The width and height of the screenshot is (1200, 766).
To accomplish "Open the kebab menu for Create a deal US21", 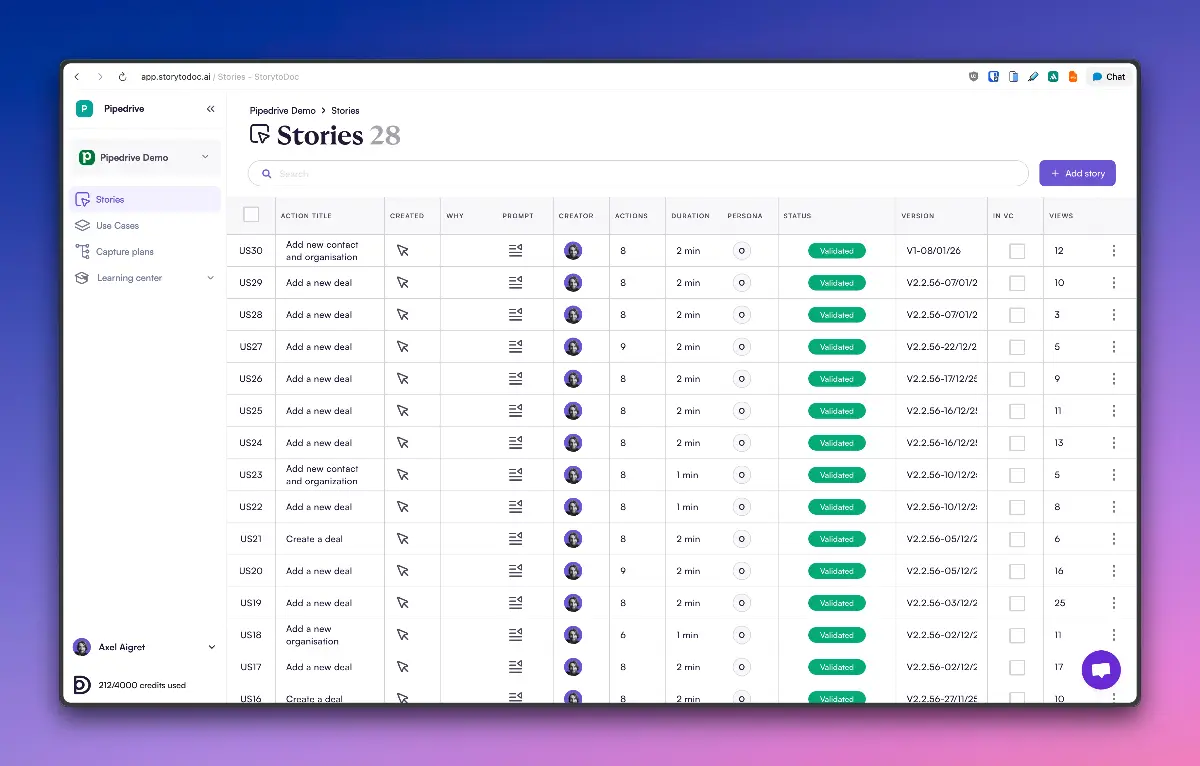I will [1114, 538].
